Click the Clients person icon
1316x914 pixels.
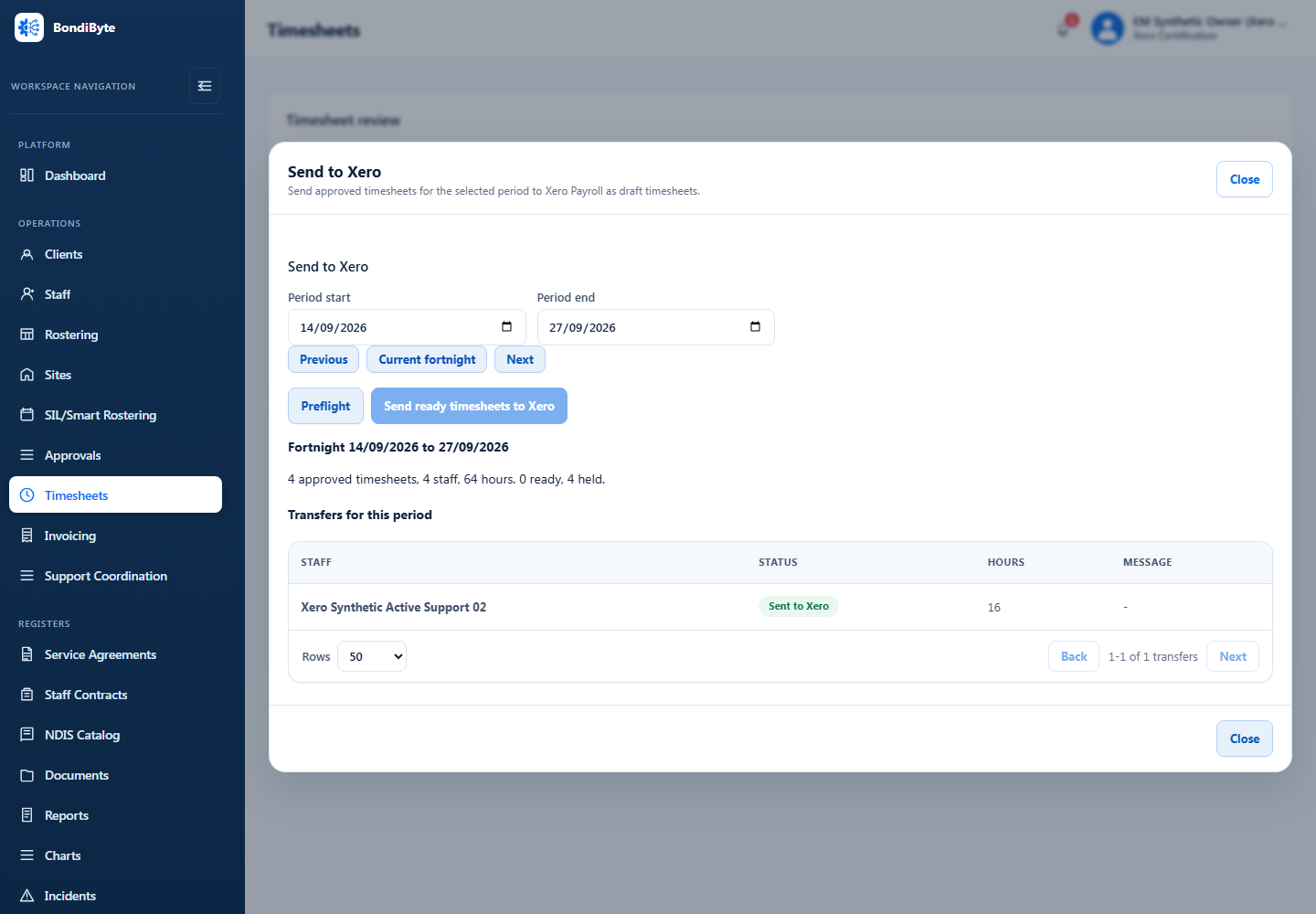(27, 254)
